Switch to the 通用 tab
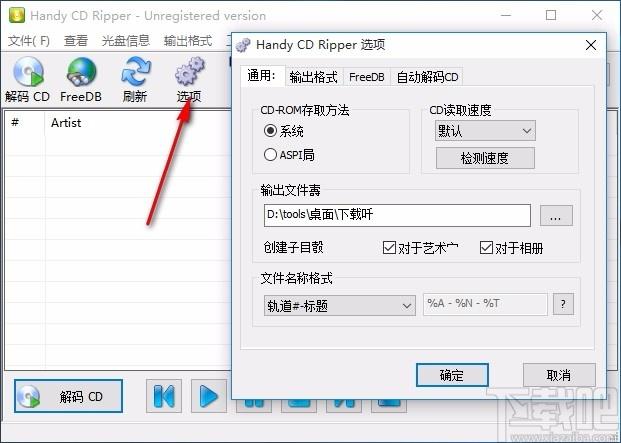Image resolution: width=621 pixels, height=443 pixels. tap(262, 75)
